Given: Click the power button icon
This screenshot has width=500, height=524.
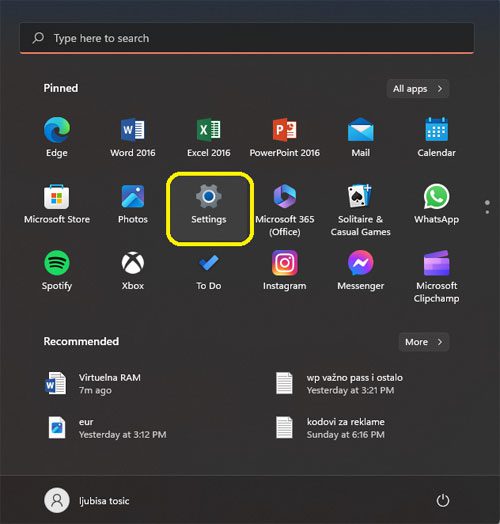Looking at the screenshot, I should point(443,500).
